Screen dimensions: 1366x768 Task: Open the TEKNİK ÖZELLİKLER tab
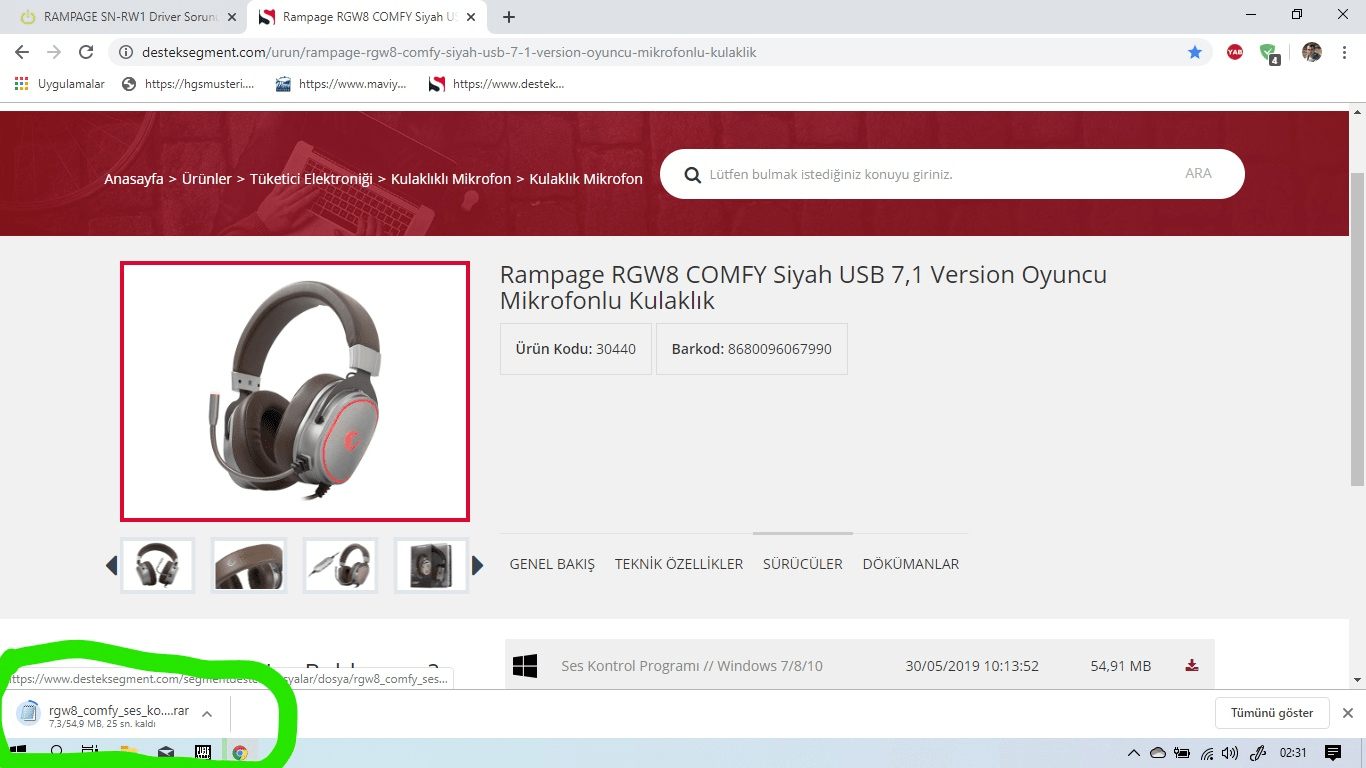pos(679,564)
